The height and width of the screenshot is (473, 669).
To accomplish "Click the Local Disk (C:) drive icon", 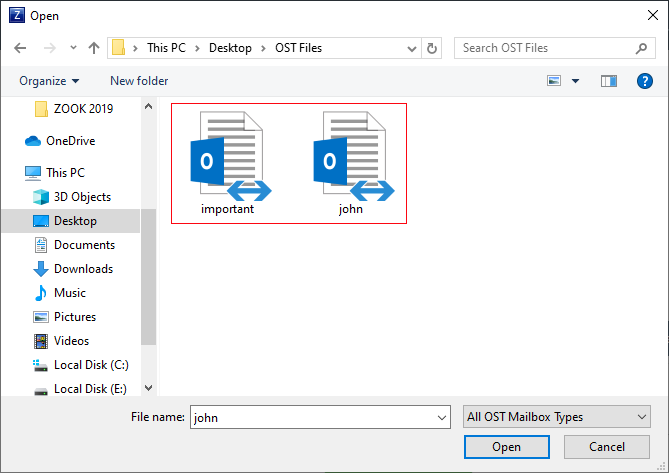I will pyautogui.click(x=41, y=366).
